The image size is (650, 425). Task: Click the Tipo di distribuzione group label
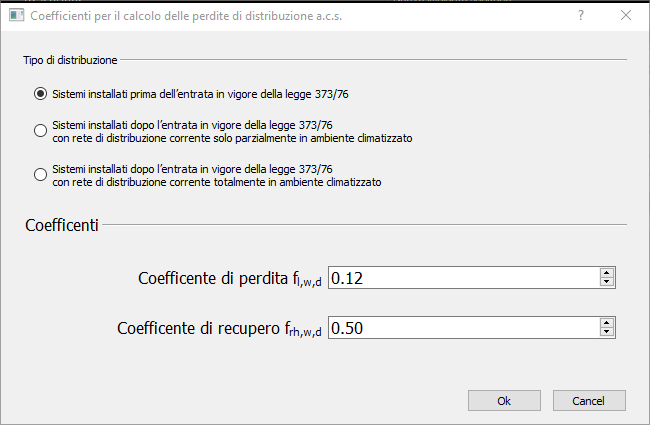[70, 60]
